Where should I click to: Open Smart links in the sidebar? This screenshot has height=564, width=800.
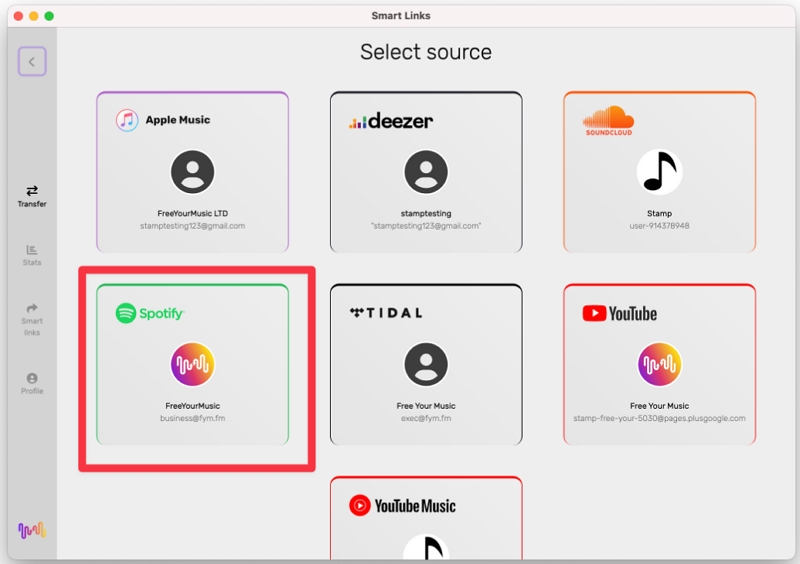tap(32, 320)
